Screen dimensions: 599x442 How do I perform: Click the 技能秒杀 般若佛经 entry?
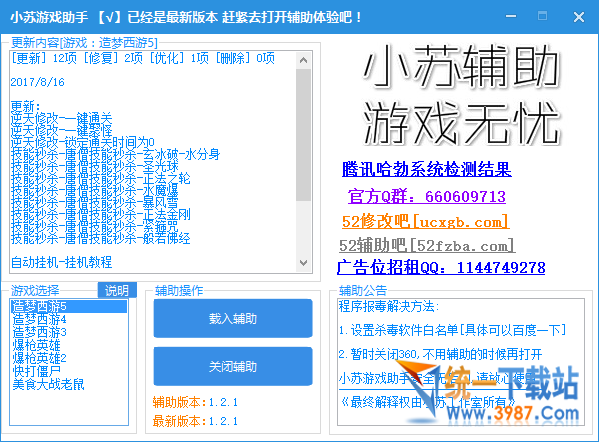[100, 238]
